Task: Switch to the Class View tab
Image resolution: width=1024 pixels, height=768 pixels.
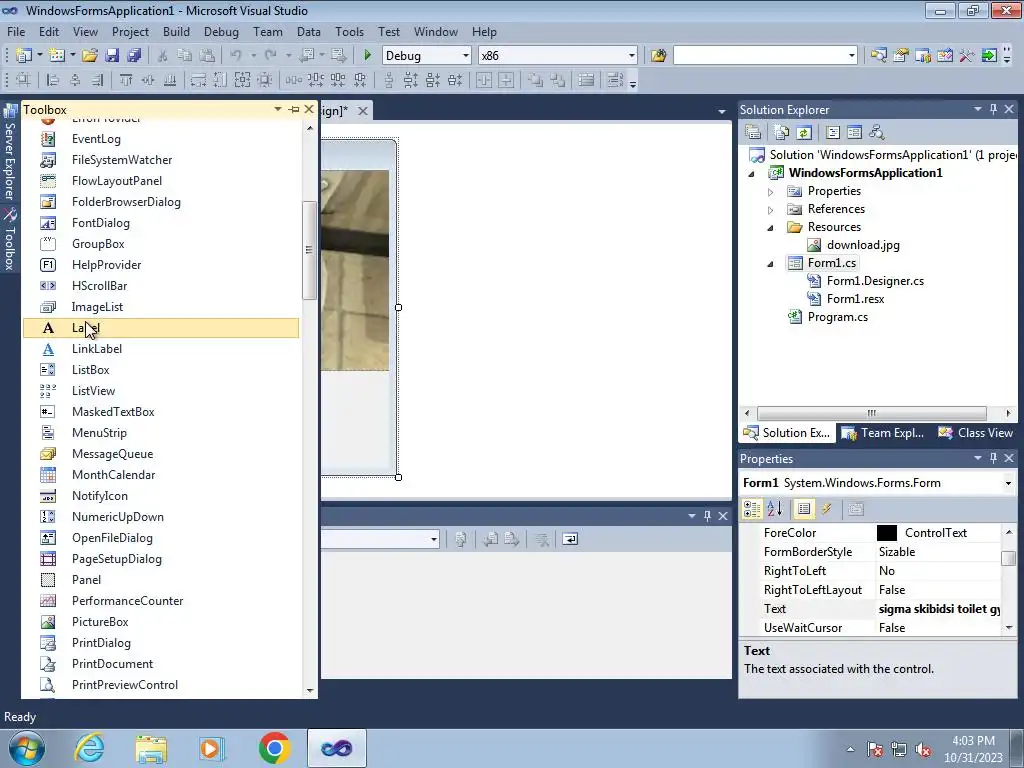Action: coord(976,433)
